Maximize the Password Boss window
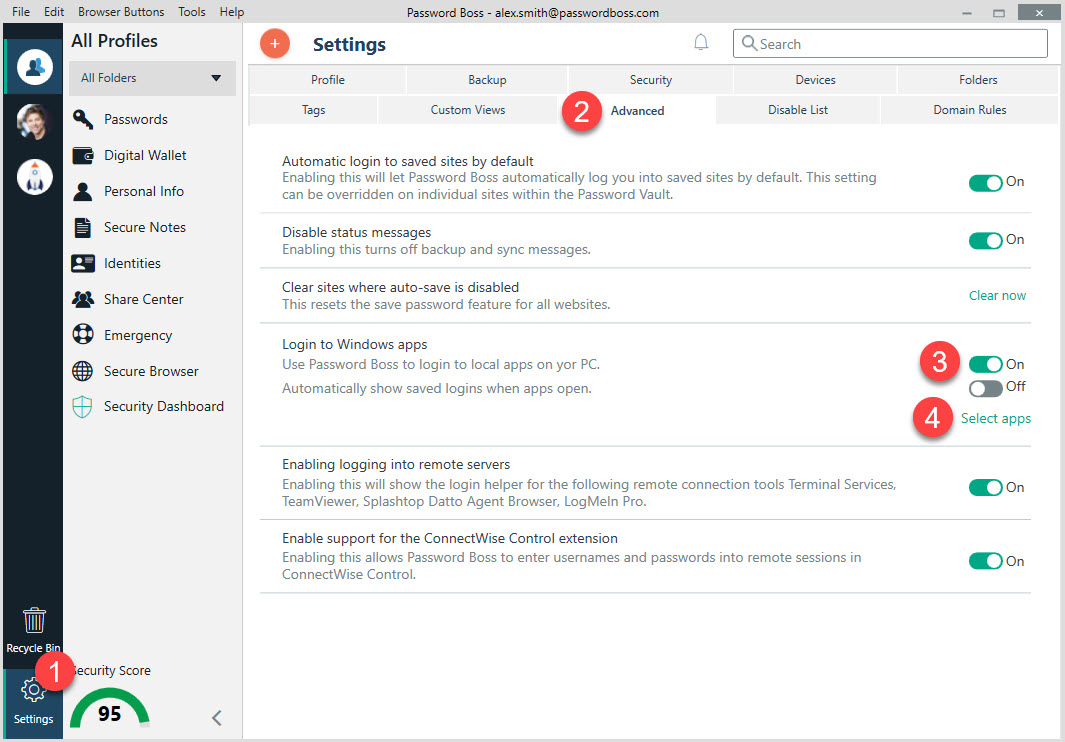1065x742 pixels. [998, 13]
